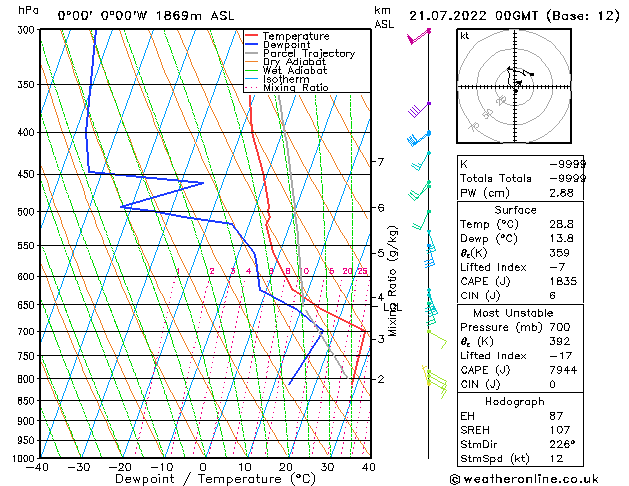Click the '21.07.2022 00GMT (Base: 12)' date header

pyautogui.click(x=514, y=16)
